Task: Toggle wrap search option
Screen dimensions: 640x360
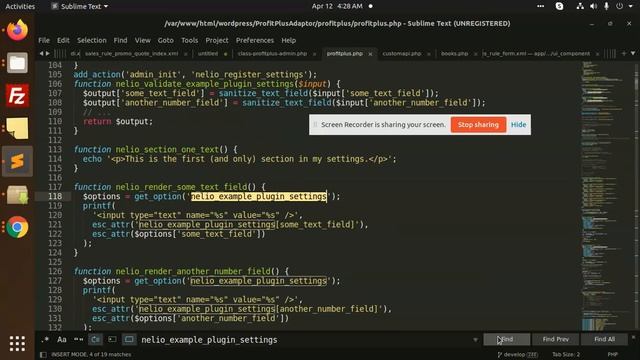Action: point(96,340)
